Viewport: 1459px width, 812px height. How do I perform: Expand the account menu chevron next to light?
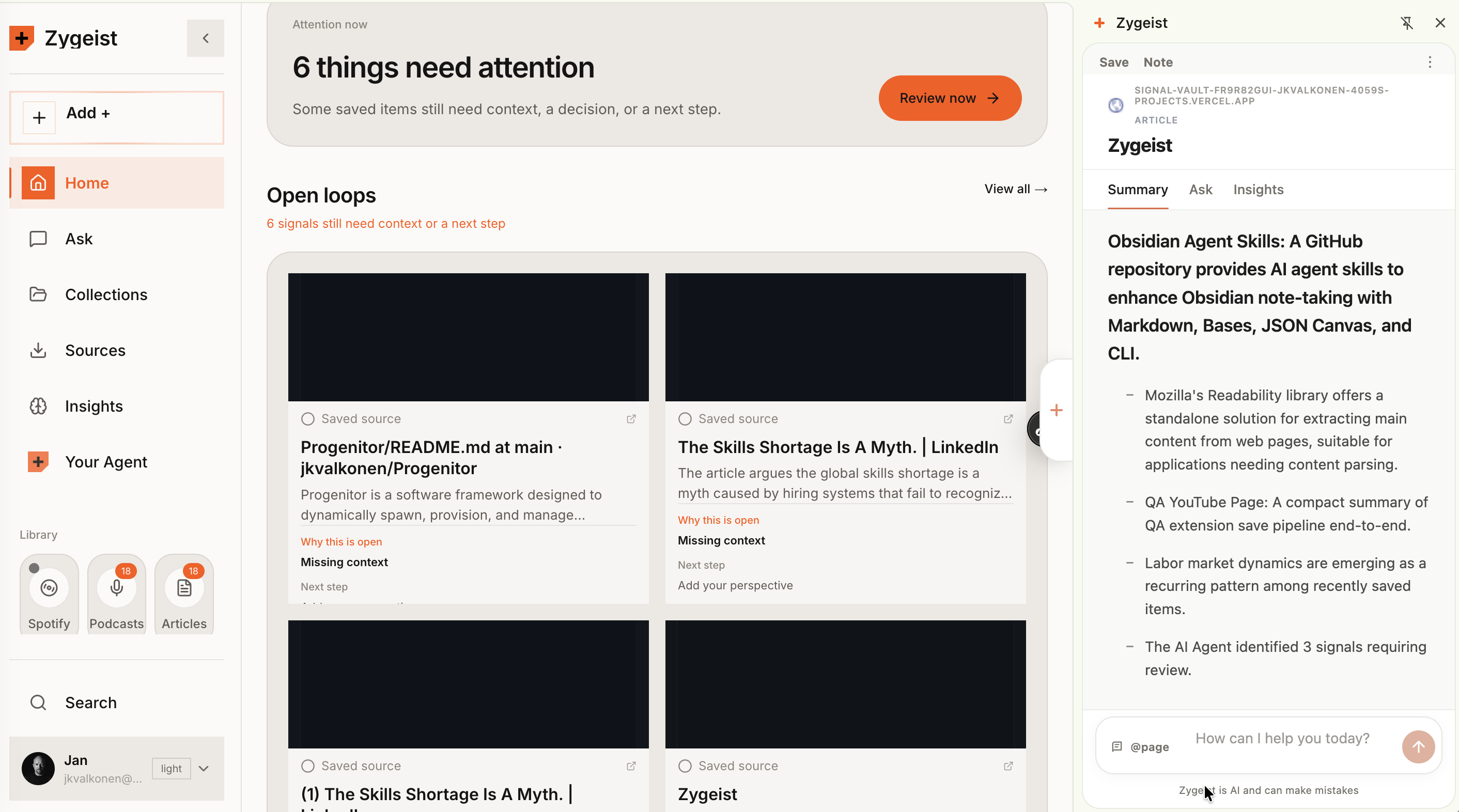click(204, 769)
